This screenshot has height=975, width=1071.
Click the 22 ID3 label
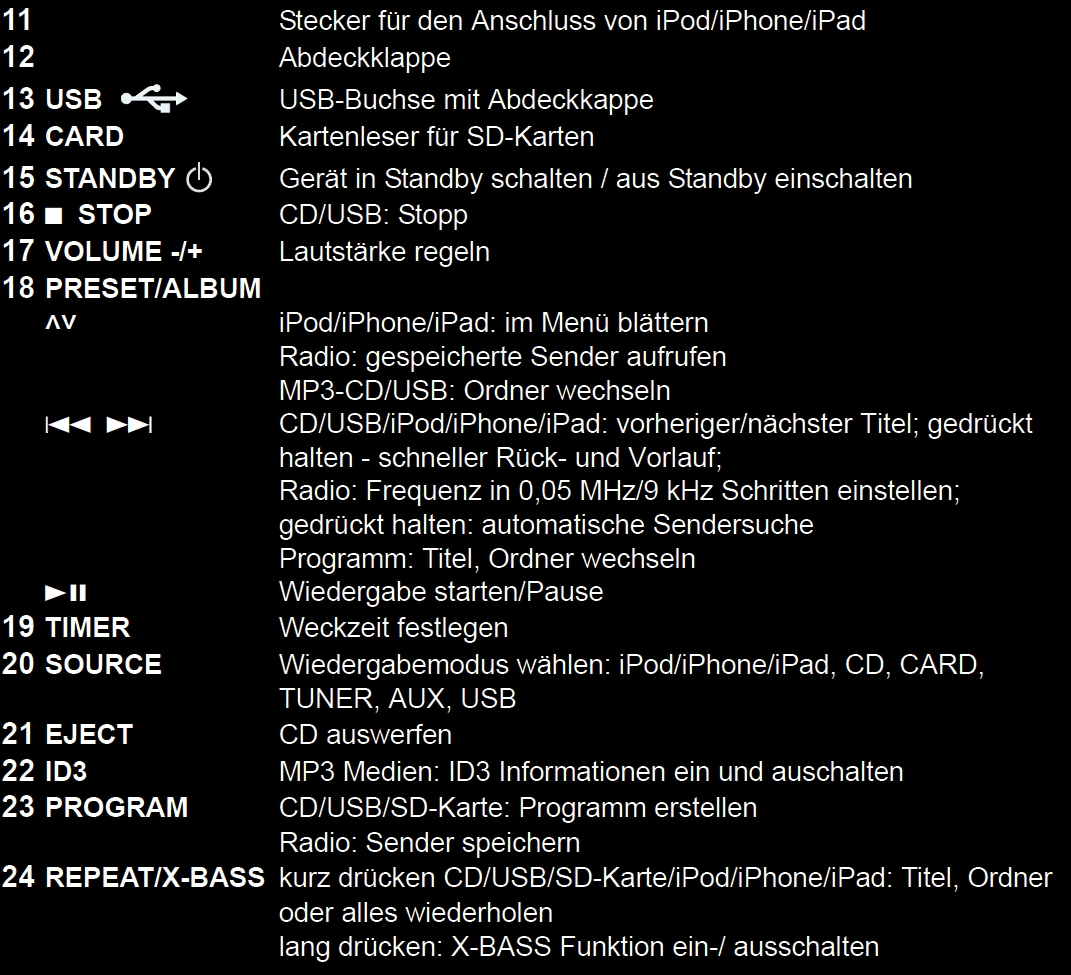(x=44, y=771)
